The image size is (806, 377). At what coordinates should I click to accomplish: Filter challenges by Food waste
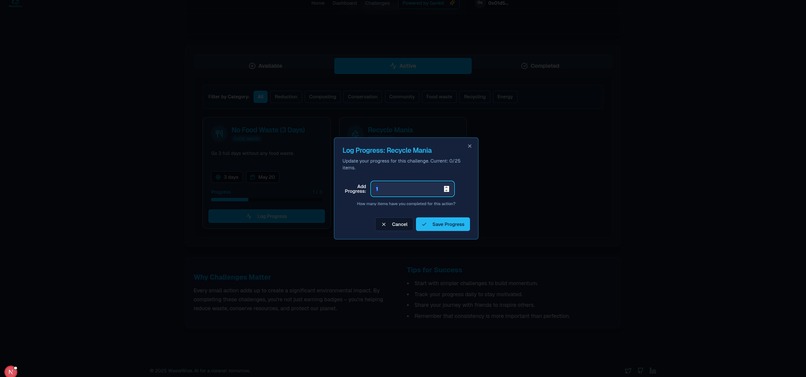[x=439, y=97]
